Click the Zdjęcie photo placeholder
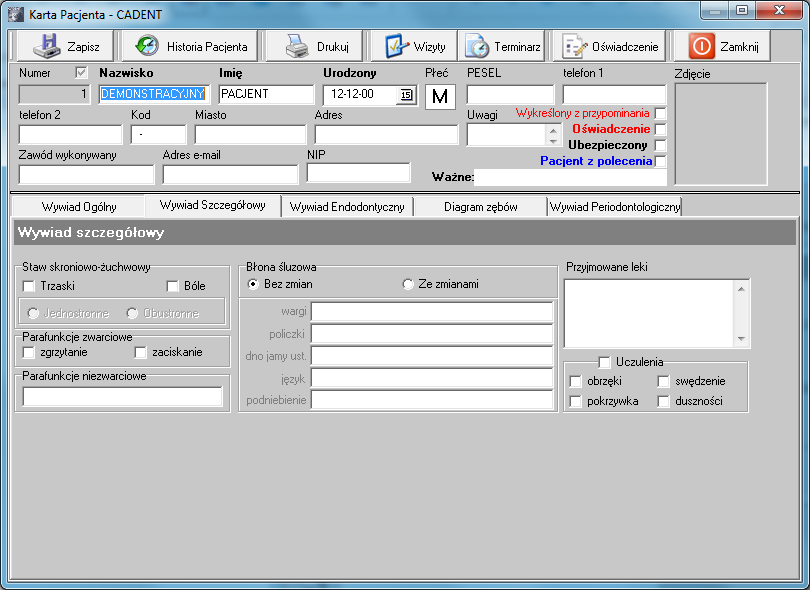810x590 pixels. coord(721,134)
